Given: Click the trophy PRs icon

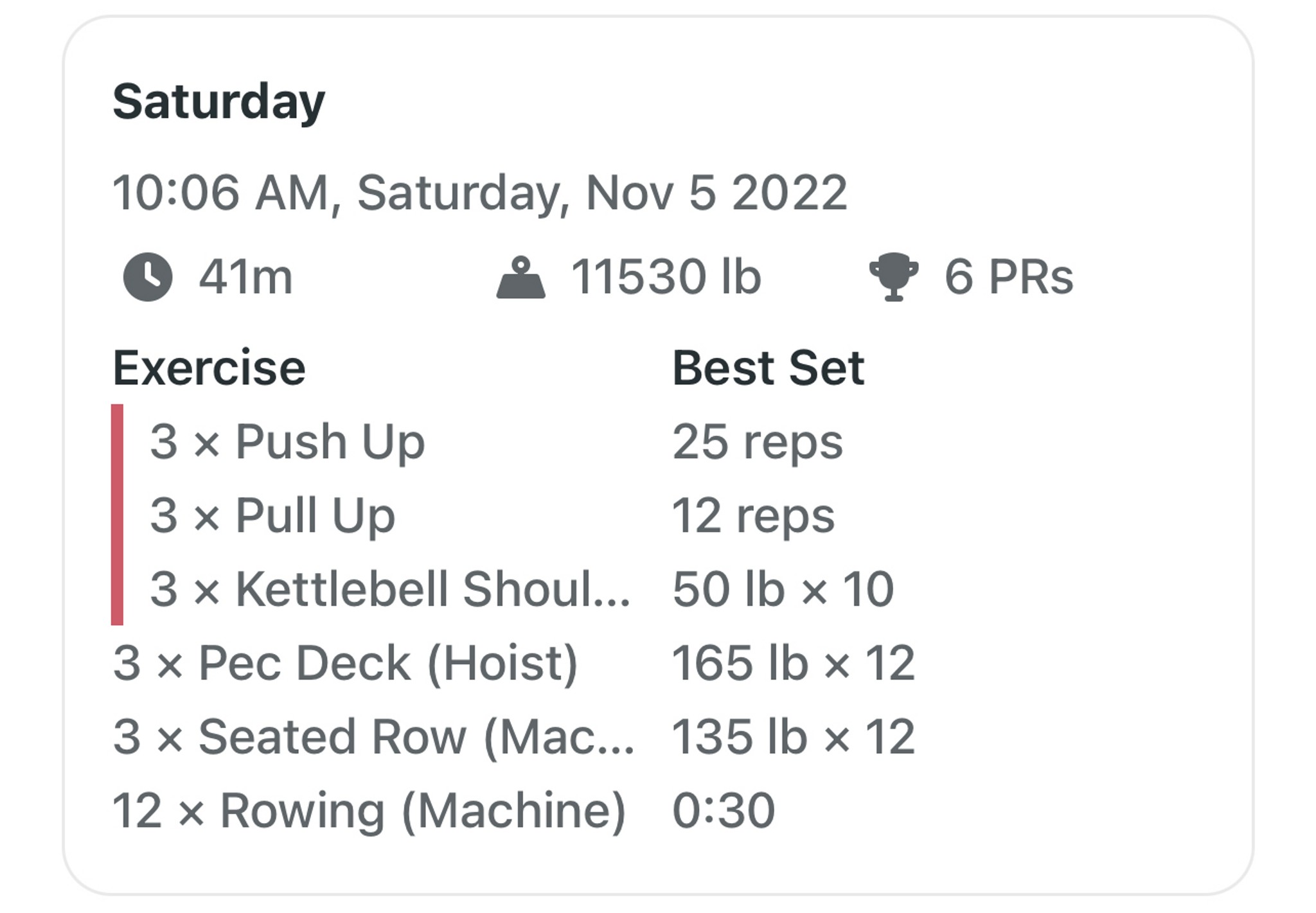Looking at the screenshot, I should click(894, 278).
